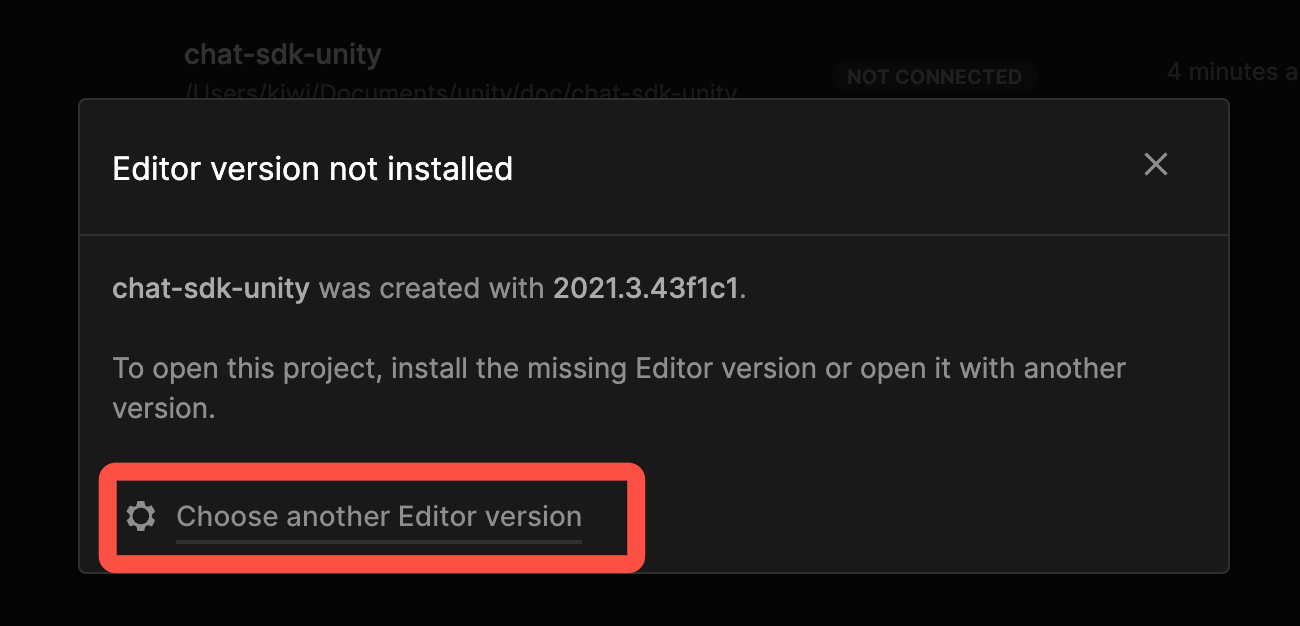Click the final word "version." in the message
The height and width of the screenshot is (626, 1300).
tap(164, 409)
